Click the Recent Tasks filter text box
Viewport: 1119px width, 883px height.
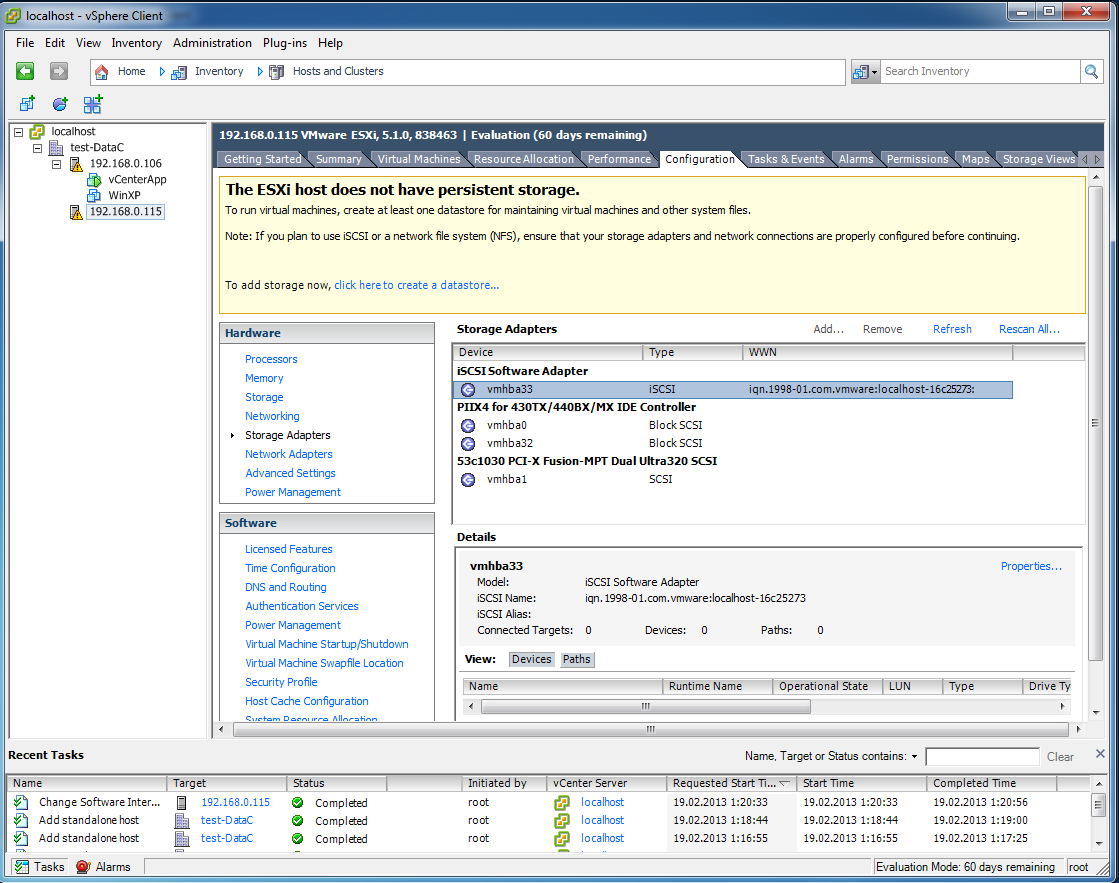pyautogui.click(x=982, y=757)
